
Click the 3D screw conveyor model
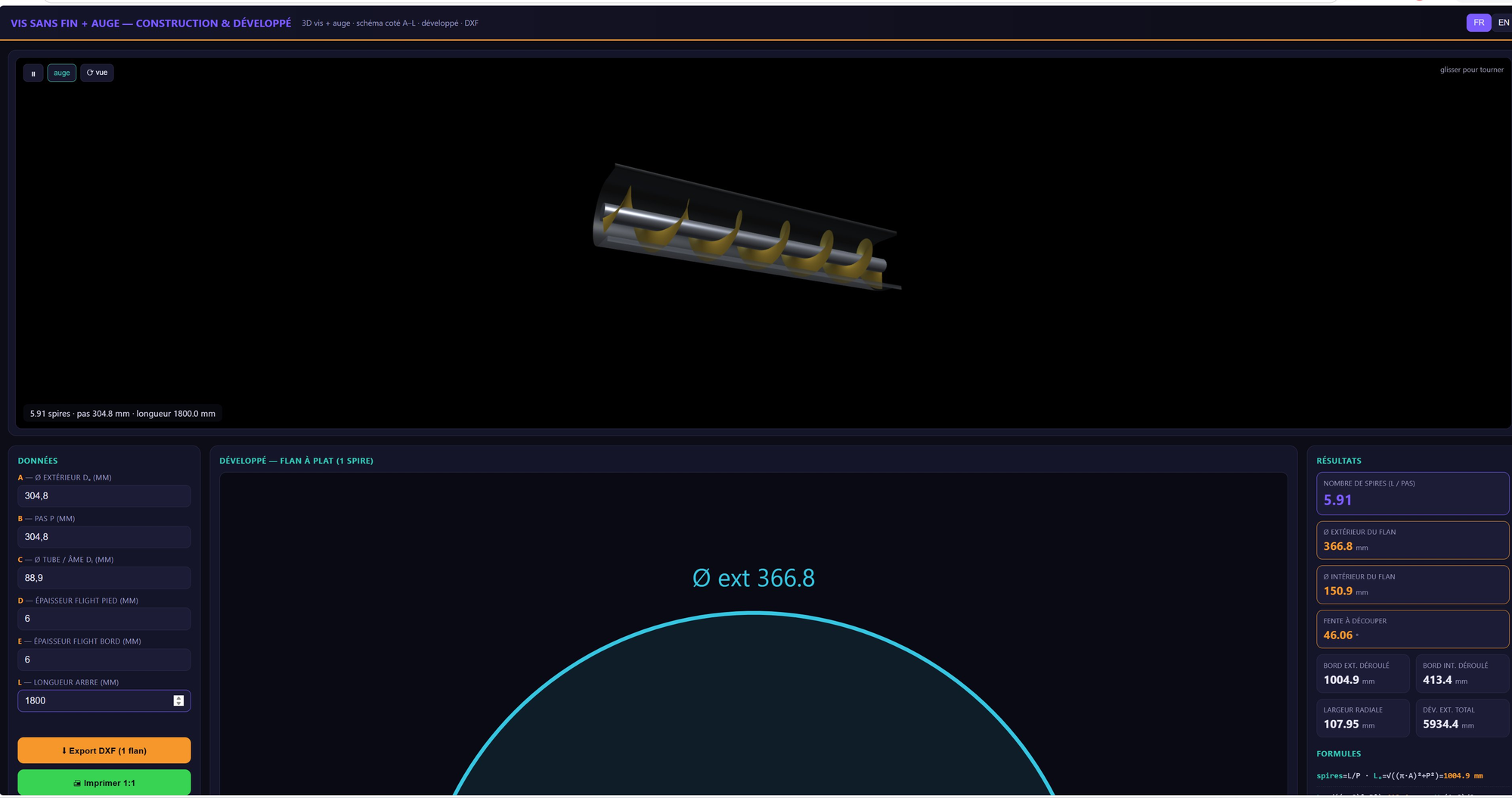pyautogui.click(x=746, y=227)
